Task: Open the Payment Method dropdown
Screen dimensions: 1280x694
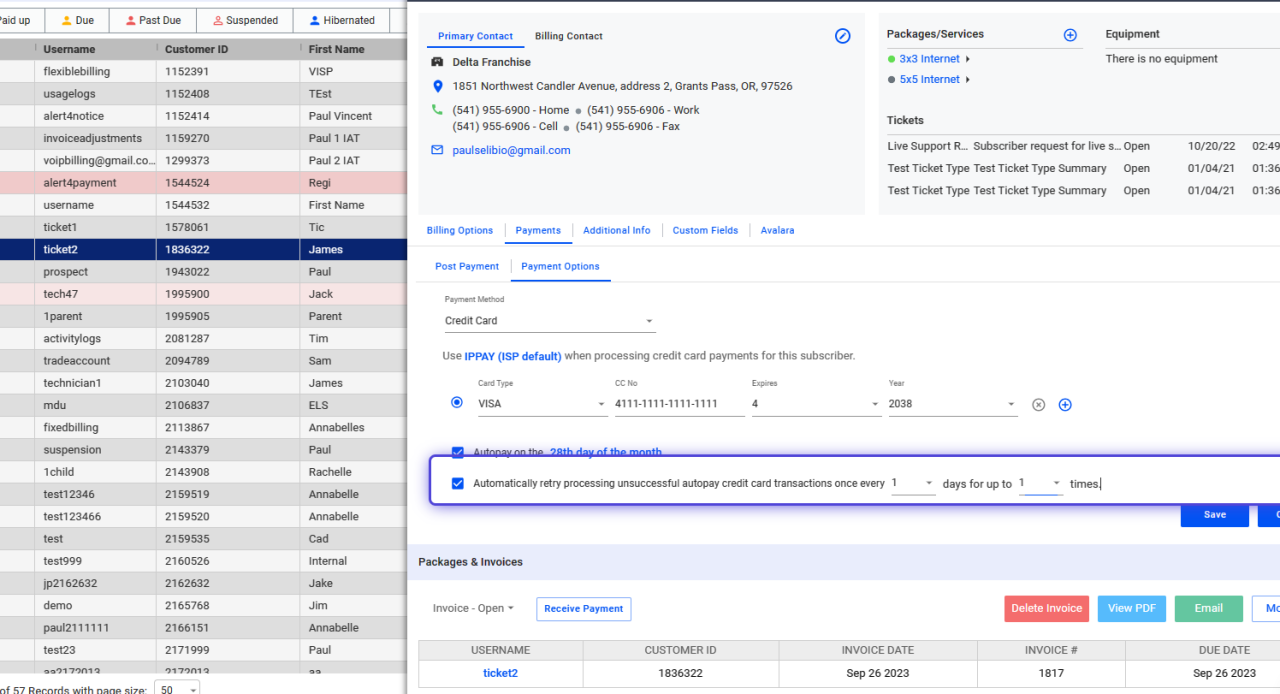Action: 548,321
